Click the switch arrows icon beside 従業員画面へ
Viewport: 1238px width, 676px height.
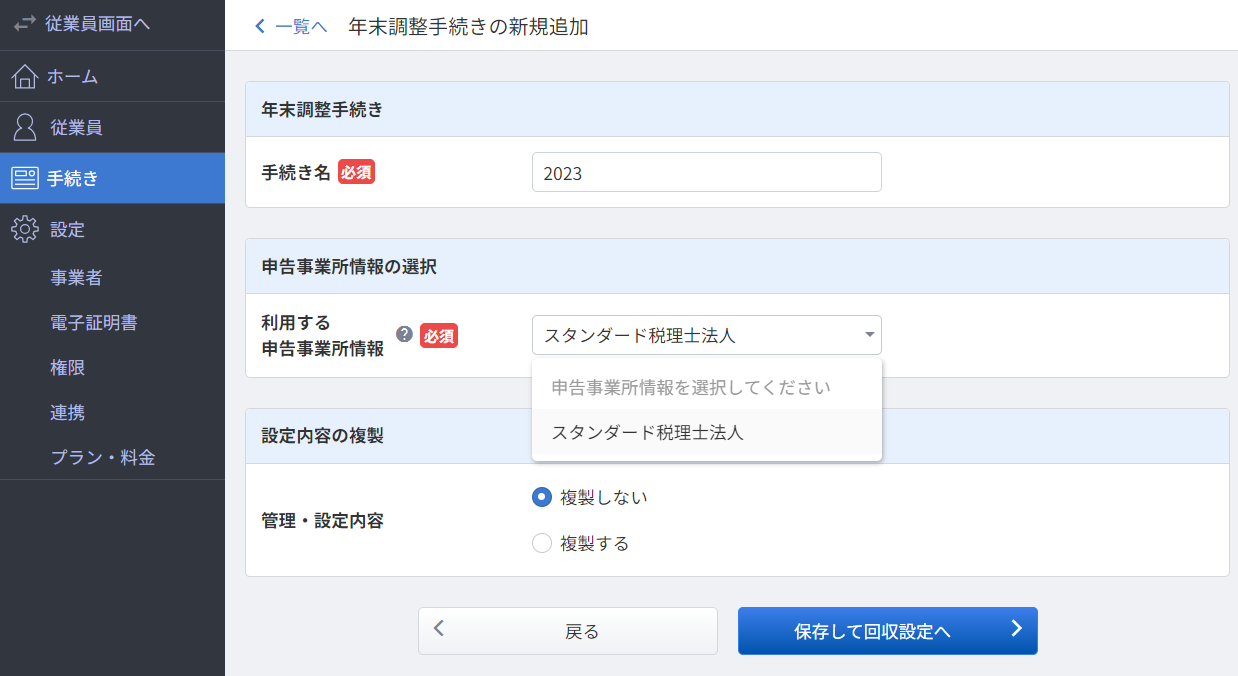pyautogui.click(x=24, y=25)
